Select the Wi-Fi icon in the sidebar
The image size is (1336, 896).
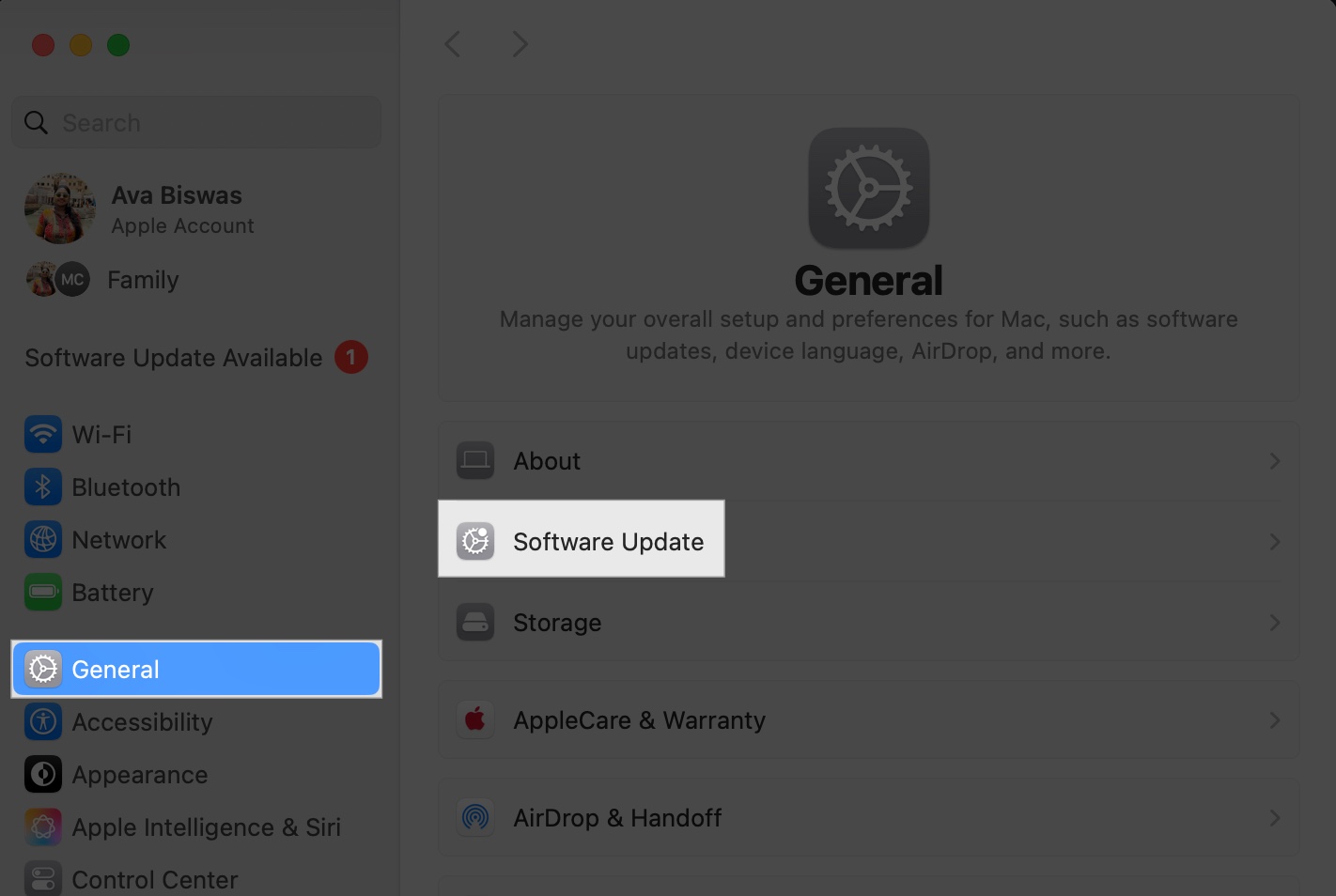tap(43, 434)
